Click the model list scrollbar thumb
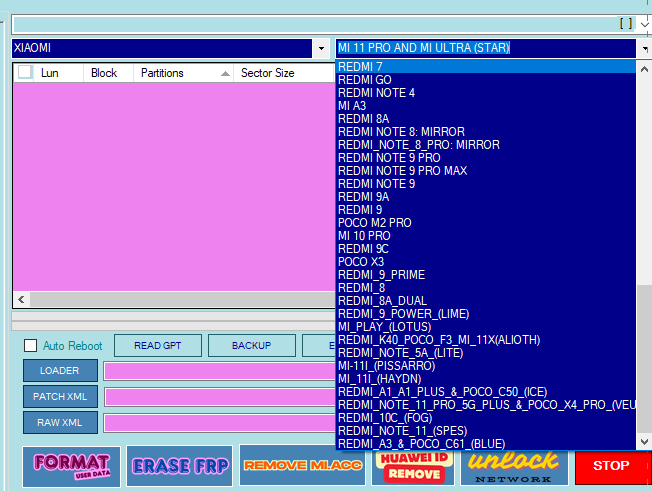The height and width of the screenshot is (491, 652). tap(644, 359)
